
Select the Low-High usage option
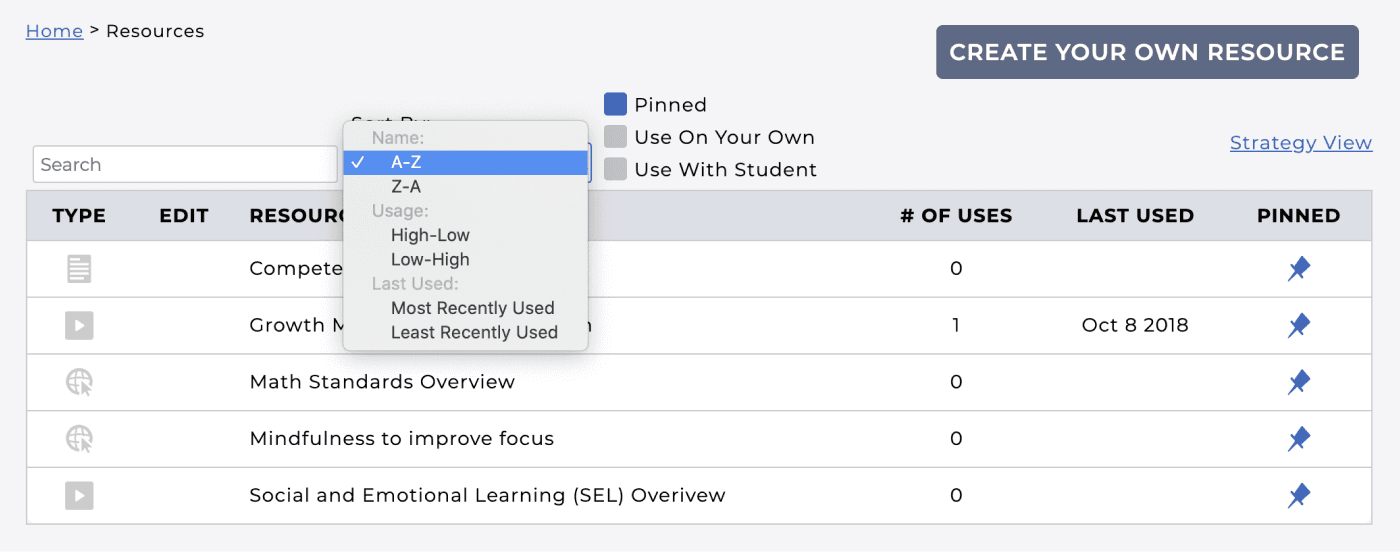(430, 259)
